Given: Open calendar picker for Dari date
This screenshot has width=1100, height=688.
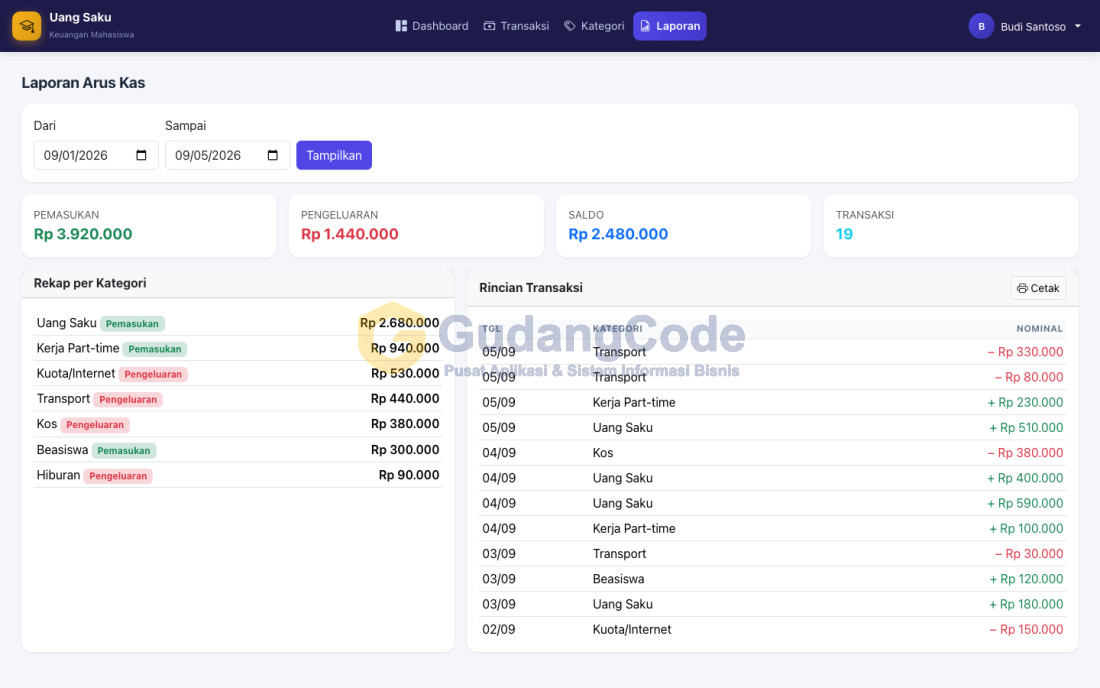Looking at the screenshot, I should [x=141, y=155].
